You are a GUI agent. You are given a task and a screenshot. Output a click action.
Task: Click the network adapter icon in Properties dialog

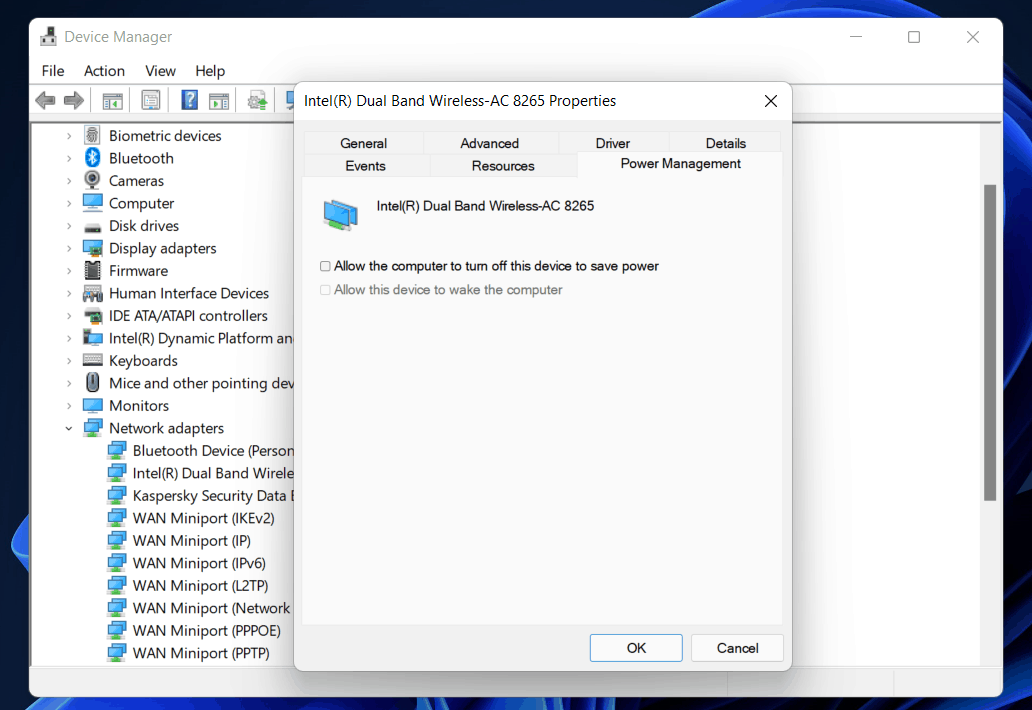click(x=340, y=215)
